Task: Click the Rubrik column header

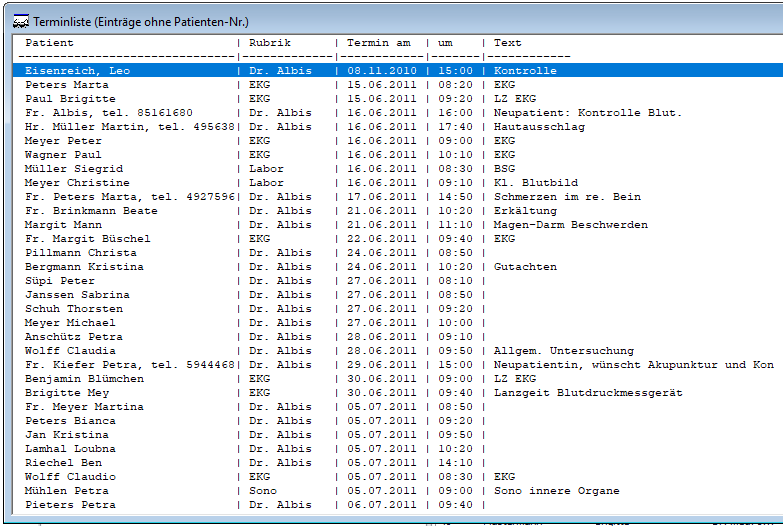Action: 270,42
